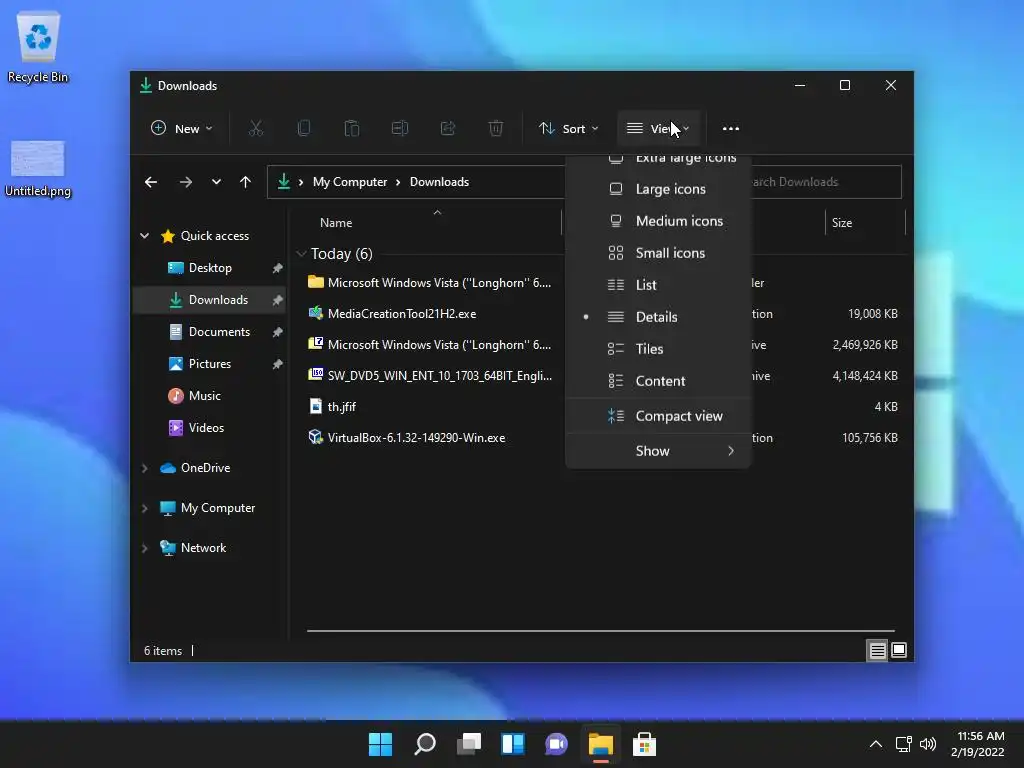This screenshot has width=1024, height=768.
Task: Click pin icon next to Documents
Action: 278,332
